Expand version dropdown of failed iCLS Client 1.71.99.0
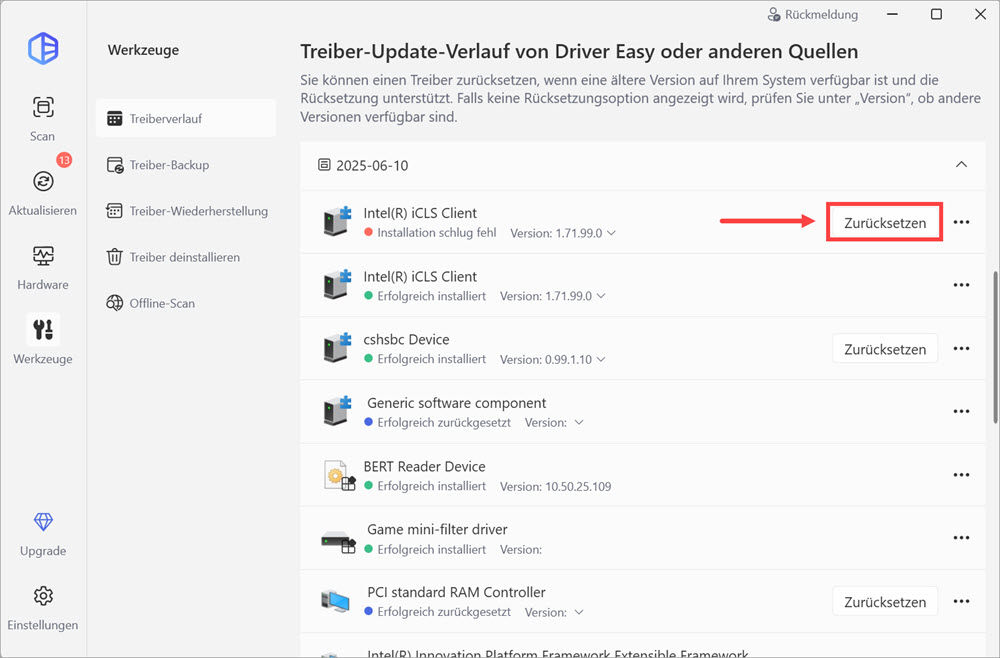Image resolution: width=1000 pixels, height=658 pixels. click(611, 233)
